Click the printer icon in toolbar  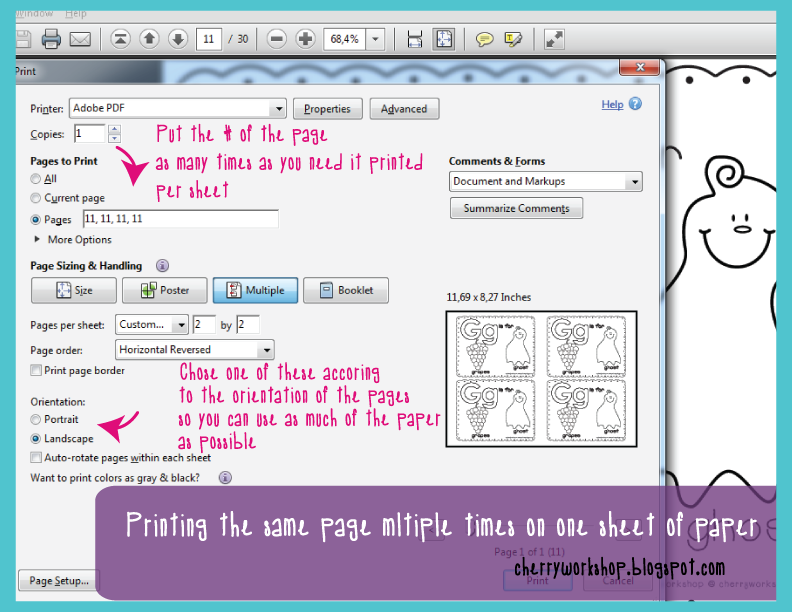(x=51, y=39)
